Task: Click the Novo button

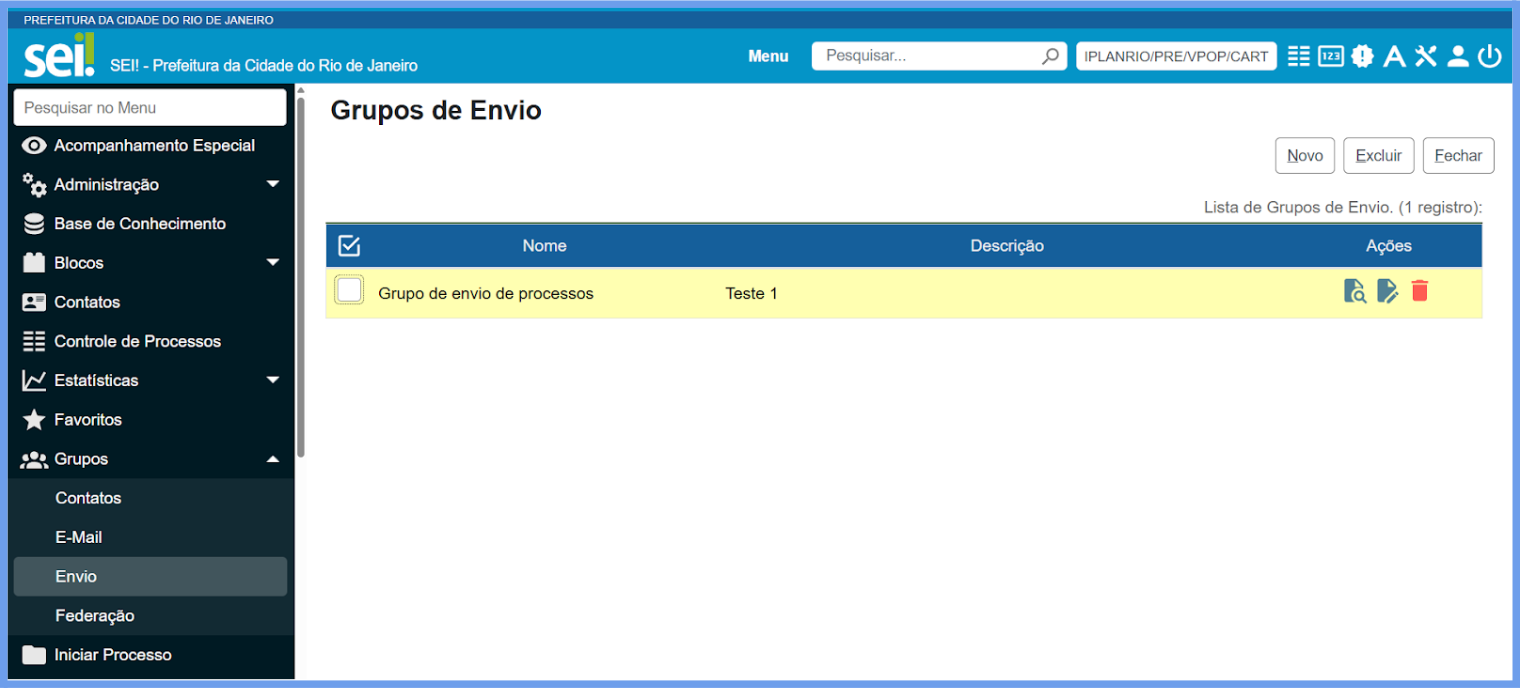Action: pos(1304,156)
